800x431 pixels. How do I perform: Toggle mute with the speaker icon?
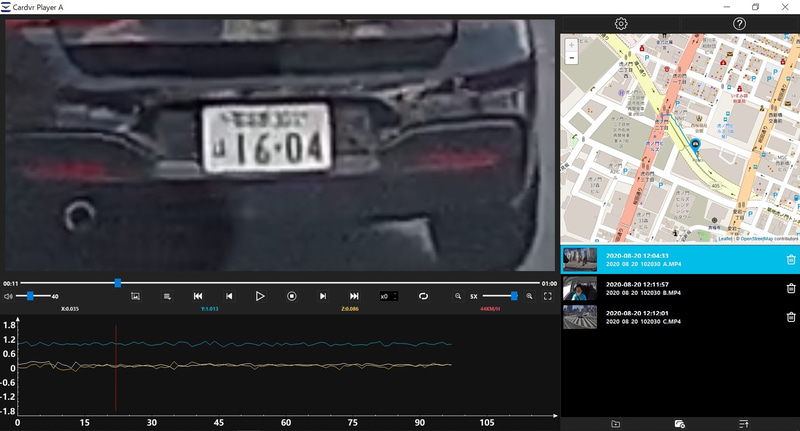8,296
